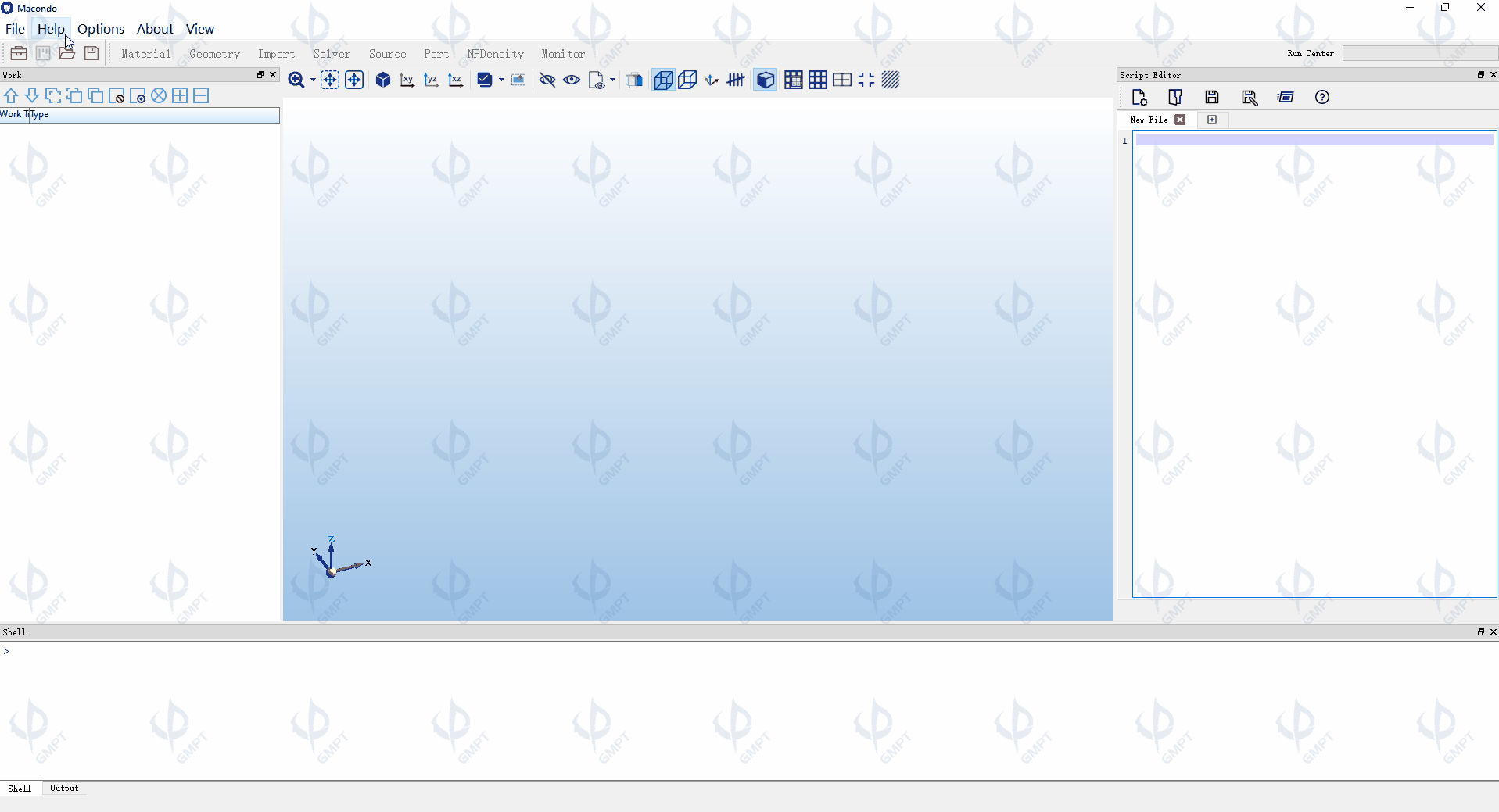Viewport: 1499px width, 812px height.
Task: Click the tally-marks mesh lines icon
Action: click(736, 80)
